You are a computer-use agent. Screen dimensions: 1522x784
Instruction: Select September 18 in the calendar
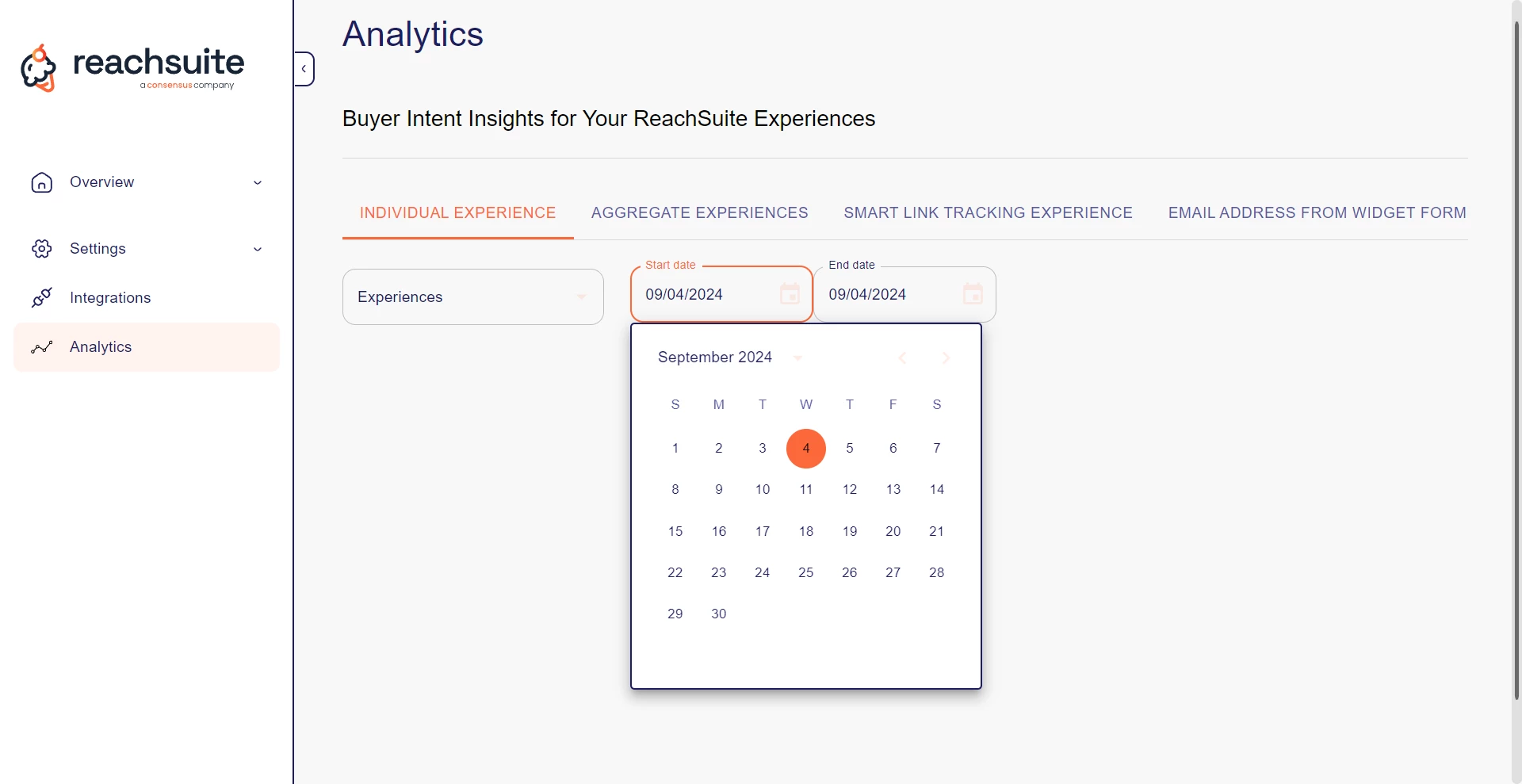806,531
